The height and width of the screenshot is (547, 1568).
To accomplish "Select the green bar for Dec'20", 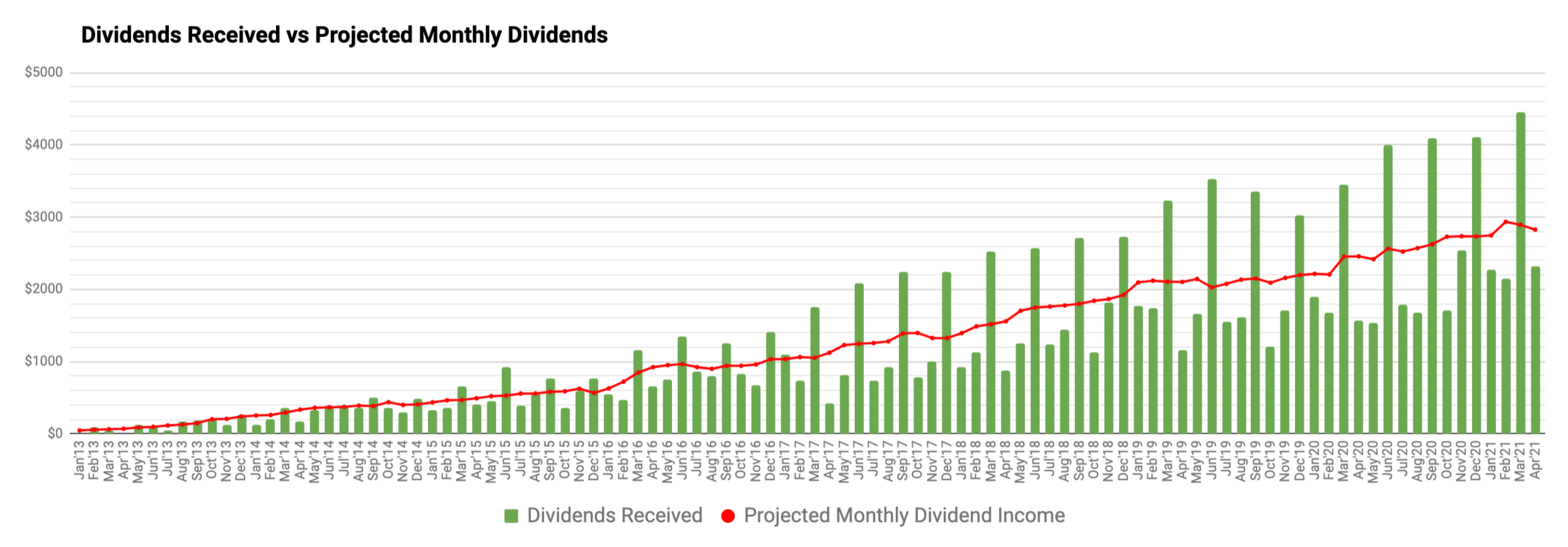I will [1477, 285].
